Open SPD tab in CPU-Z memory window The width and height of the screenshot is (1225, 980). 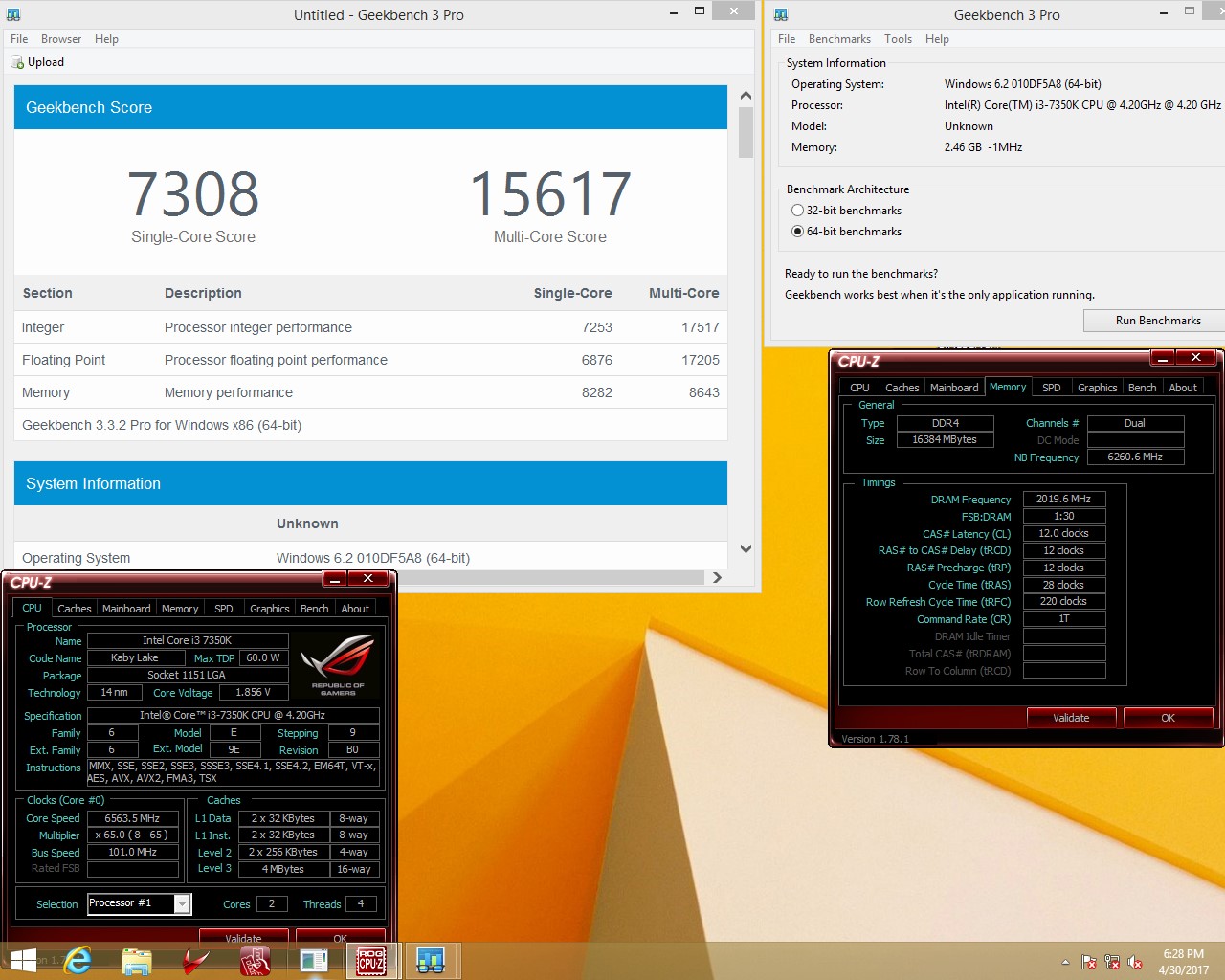1052,388
